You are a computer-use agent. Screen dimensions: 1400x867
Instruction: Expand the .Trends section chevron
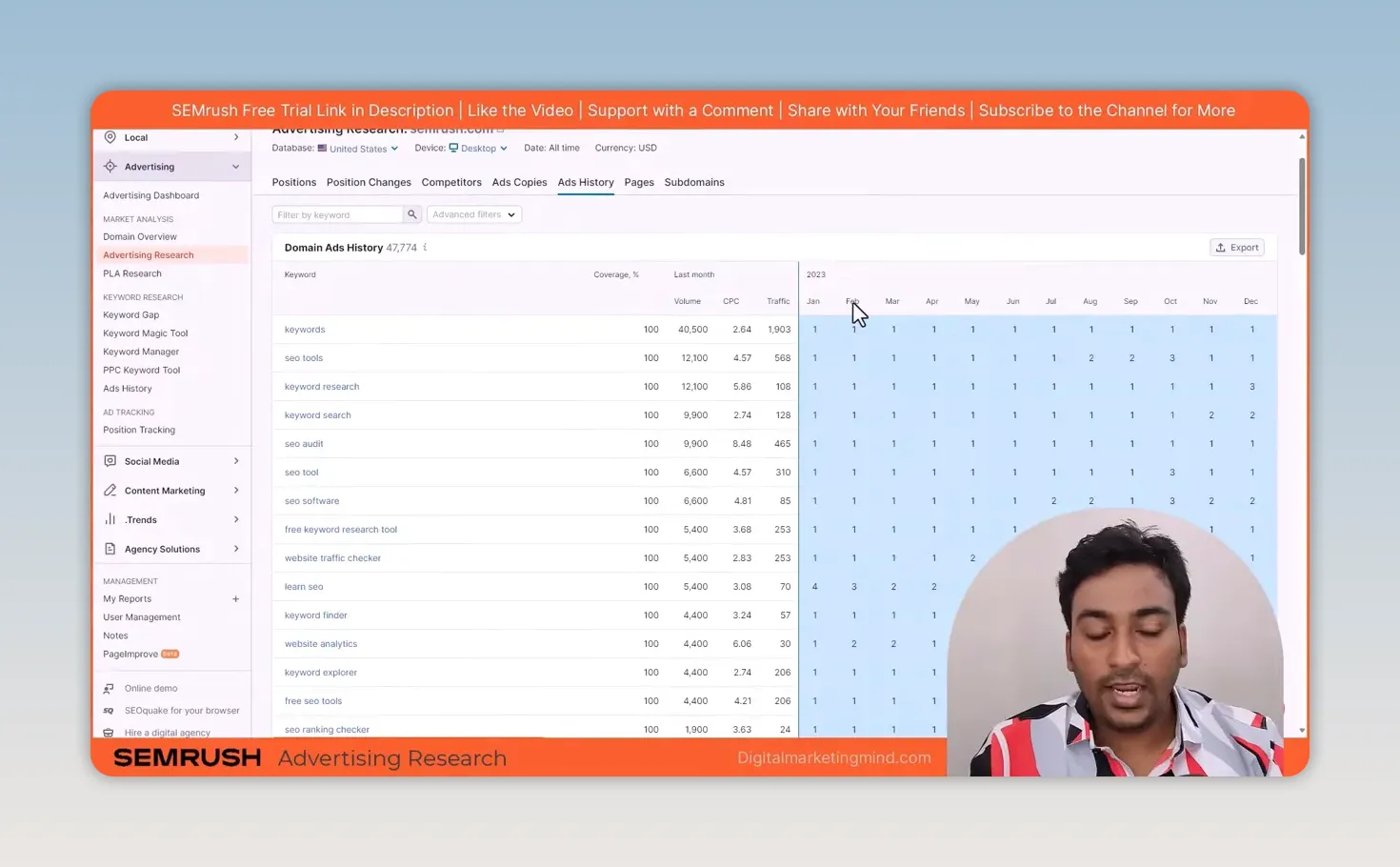pos(236,519)
